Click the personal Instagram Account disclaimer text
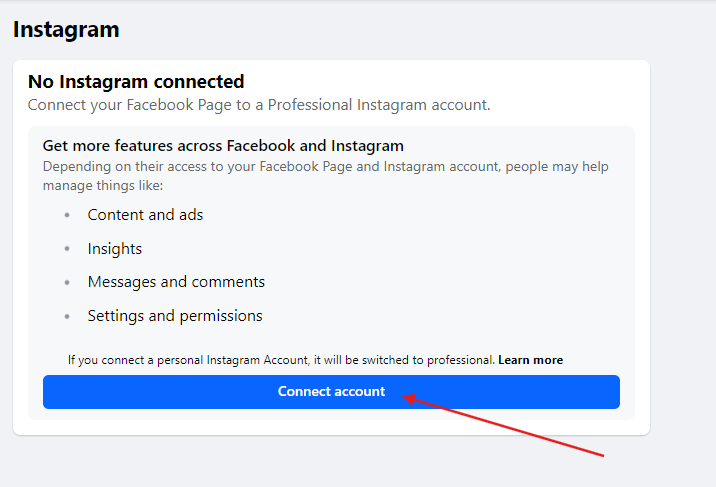Screen dimensions: 716x487 coord(281,360)
